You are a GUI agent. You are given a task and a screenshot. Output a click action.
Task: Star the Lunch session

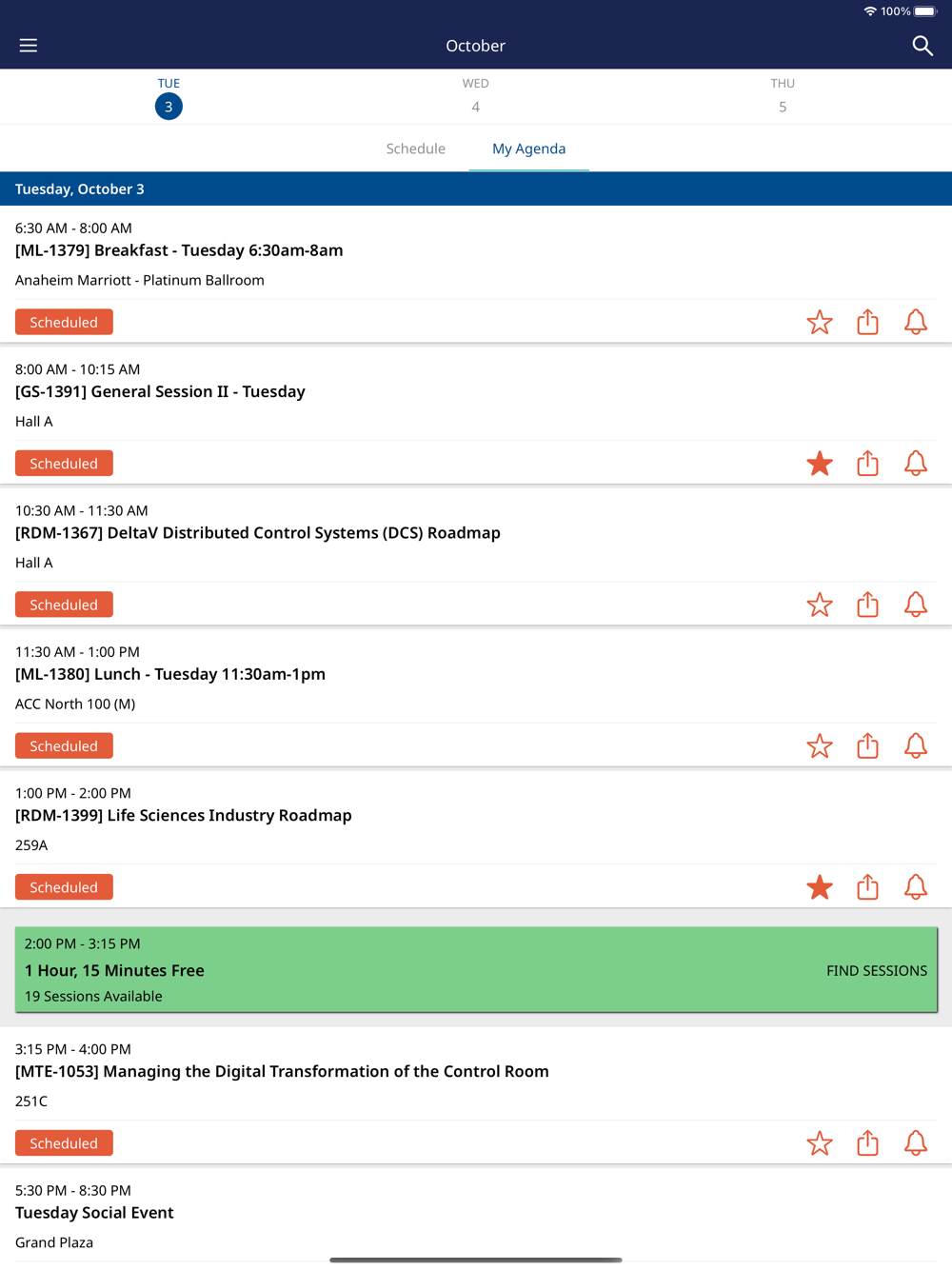pyautogui.click(x=820, y=745)
